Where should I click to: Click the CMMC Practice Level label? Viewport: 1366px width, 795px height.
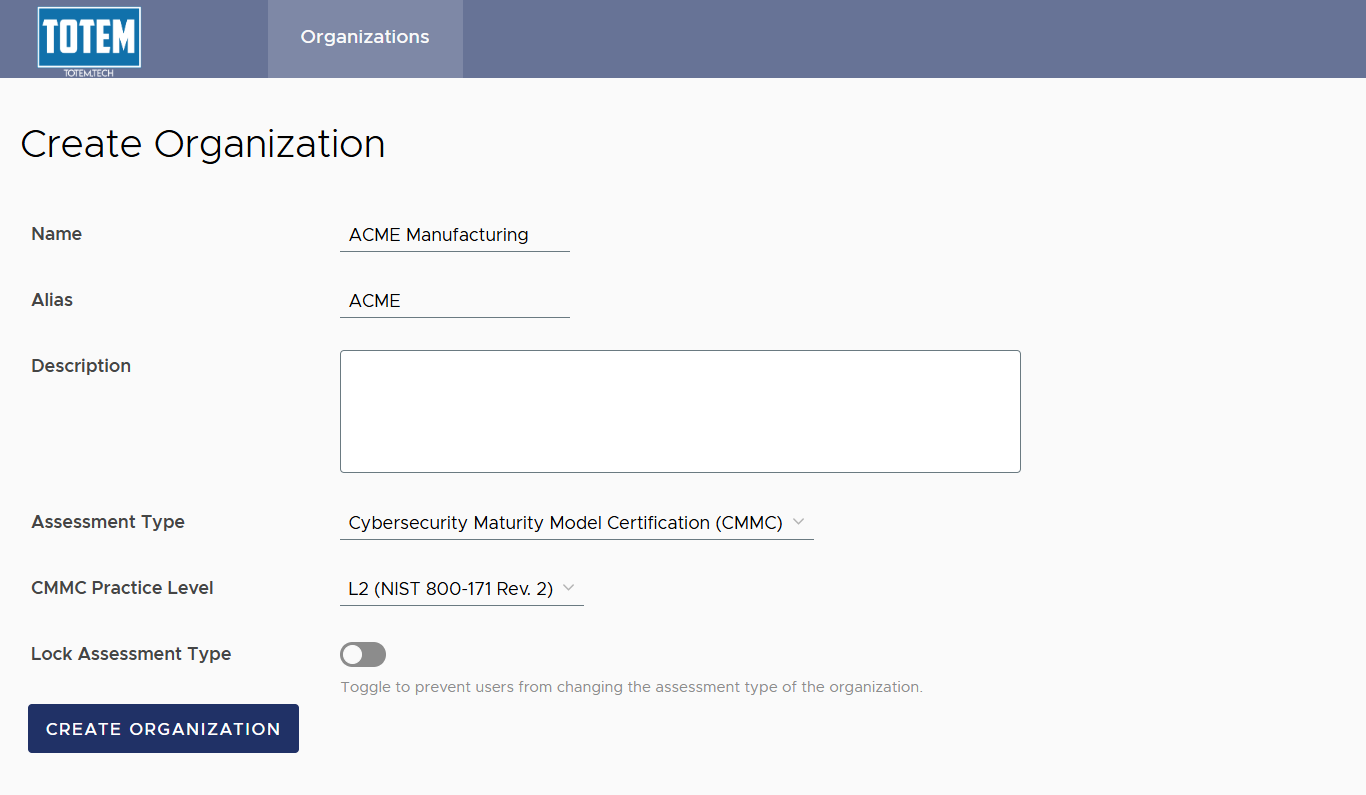pos(122,588)
